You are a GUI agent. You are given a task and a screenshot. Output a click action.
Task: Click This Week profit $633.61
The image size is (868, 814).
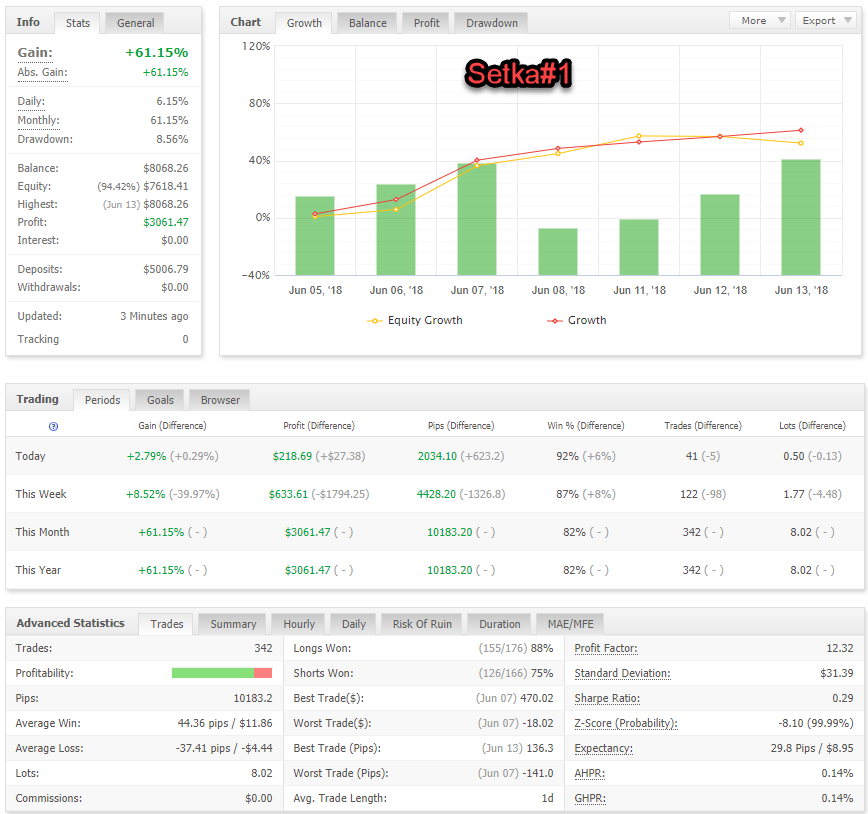pyautogui.click(x=288, y=494)
